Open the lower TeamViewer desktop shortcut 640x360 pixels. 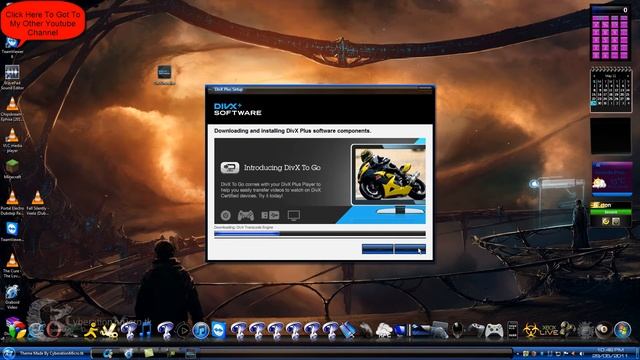pos(12,231)
